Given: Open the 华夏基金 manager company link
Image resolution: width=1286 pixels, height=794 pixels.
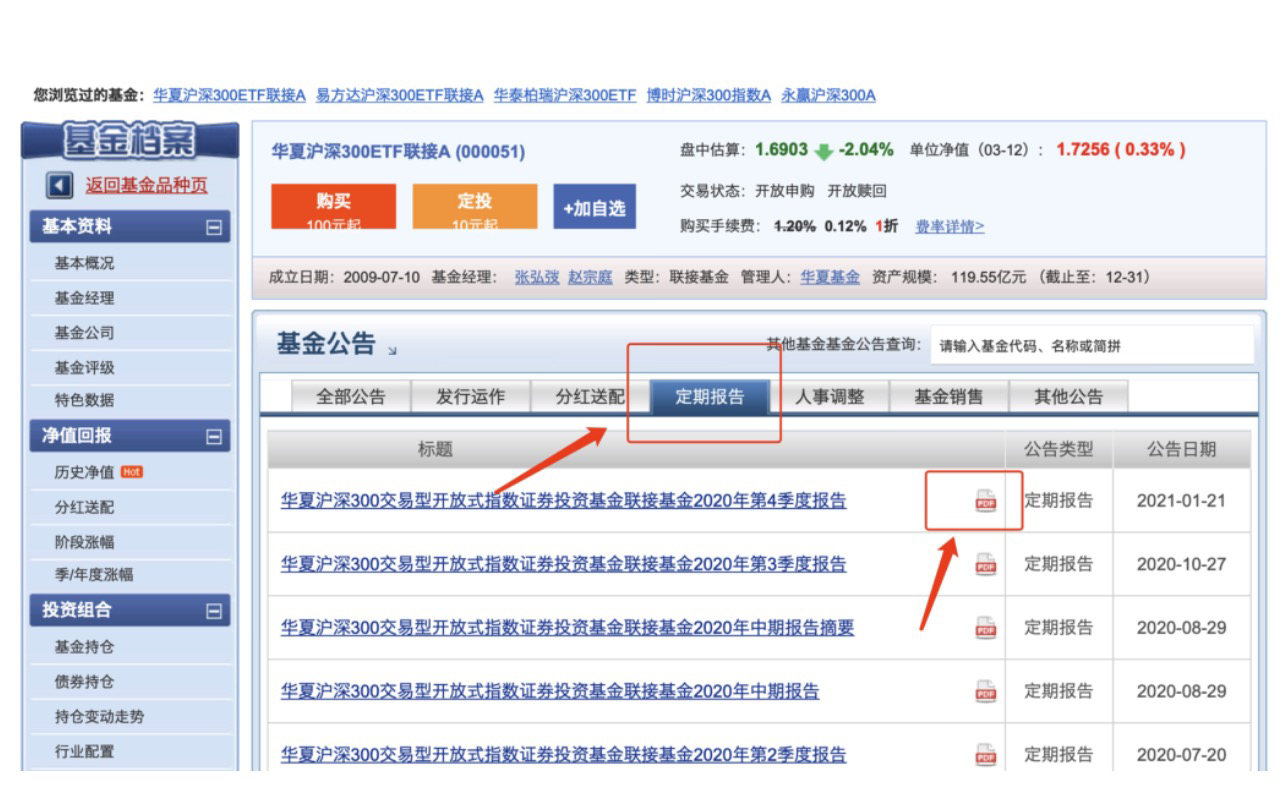Looking at the screenshot, I should pyautogui.click(x=830, y=277).
